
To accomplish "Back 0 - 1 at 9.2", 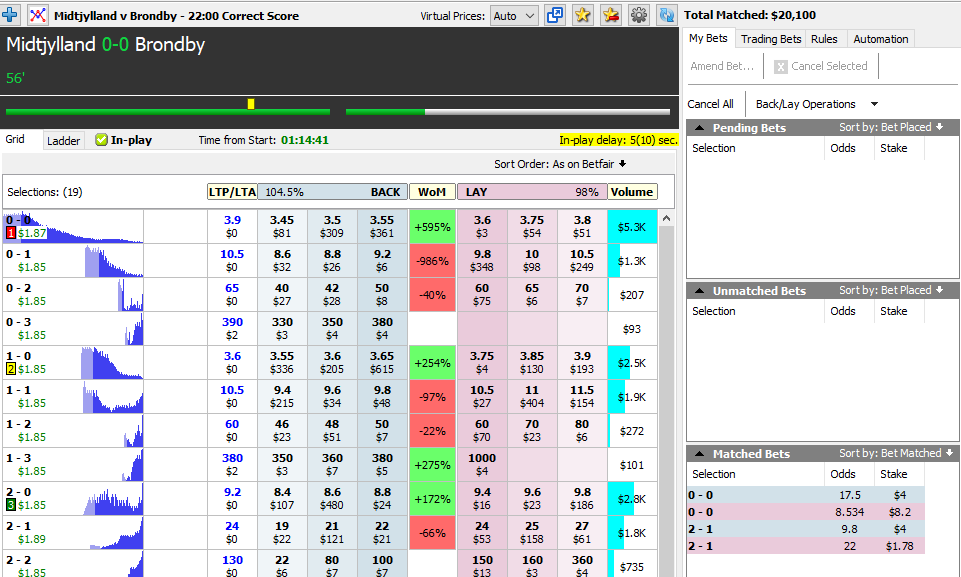I will point(382,261).
